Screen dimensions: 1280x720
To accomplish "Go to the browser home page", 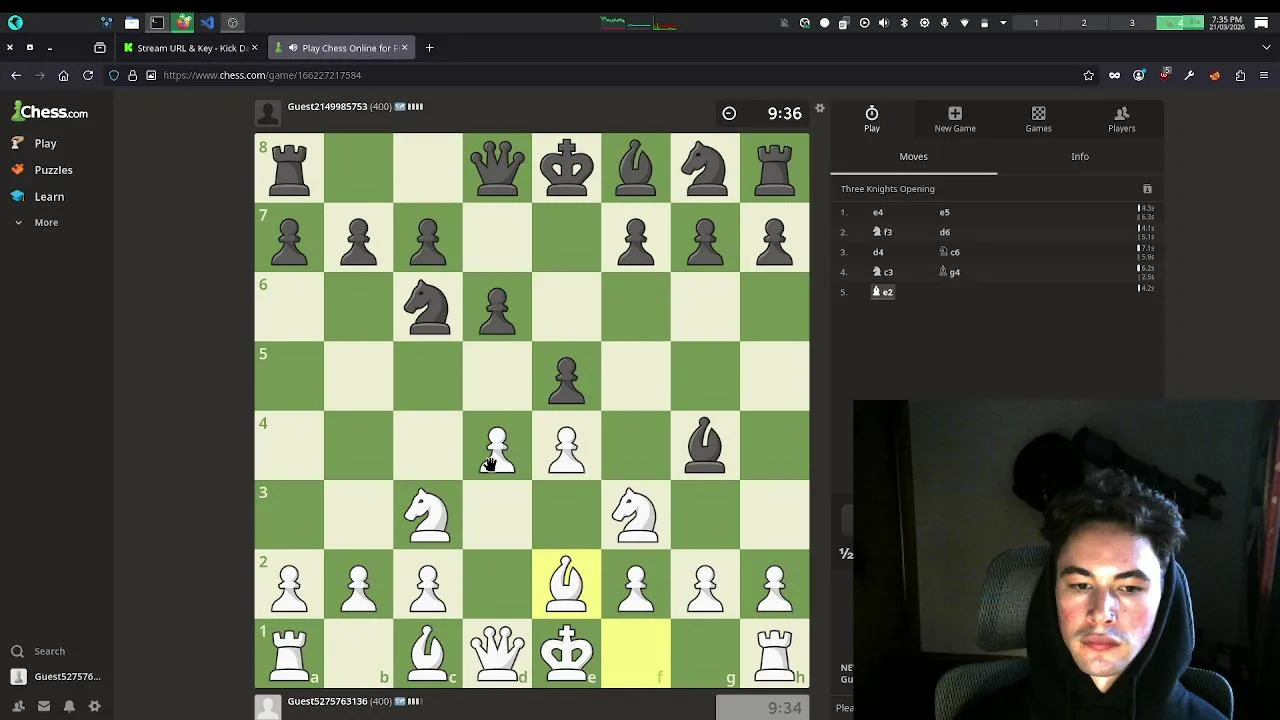I will click(63, 75).
